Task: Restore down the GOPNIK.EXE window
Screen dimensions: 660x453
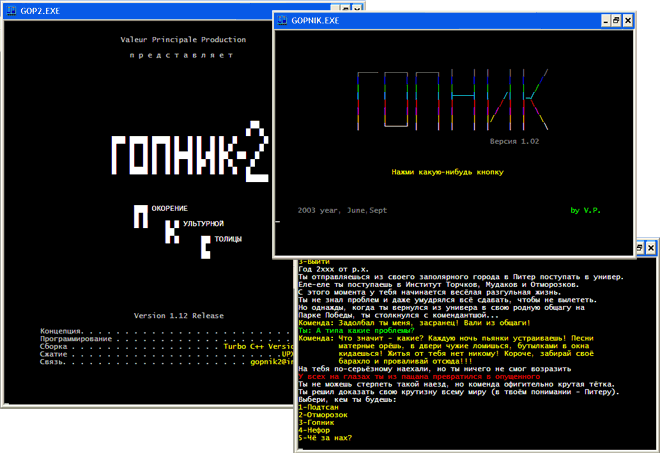Action: tap(616, 20)
